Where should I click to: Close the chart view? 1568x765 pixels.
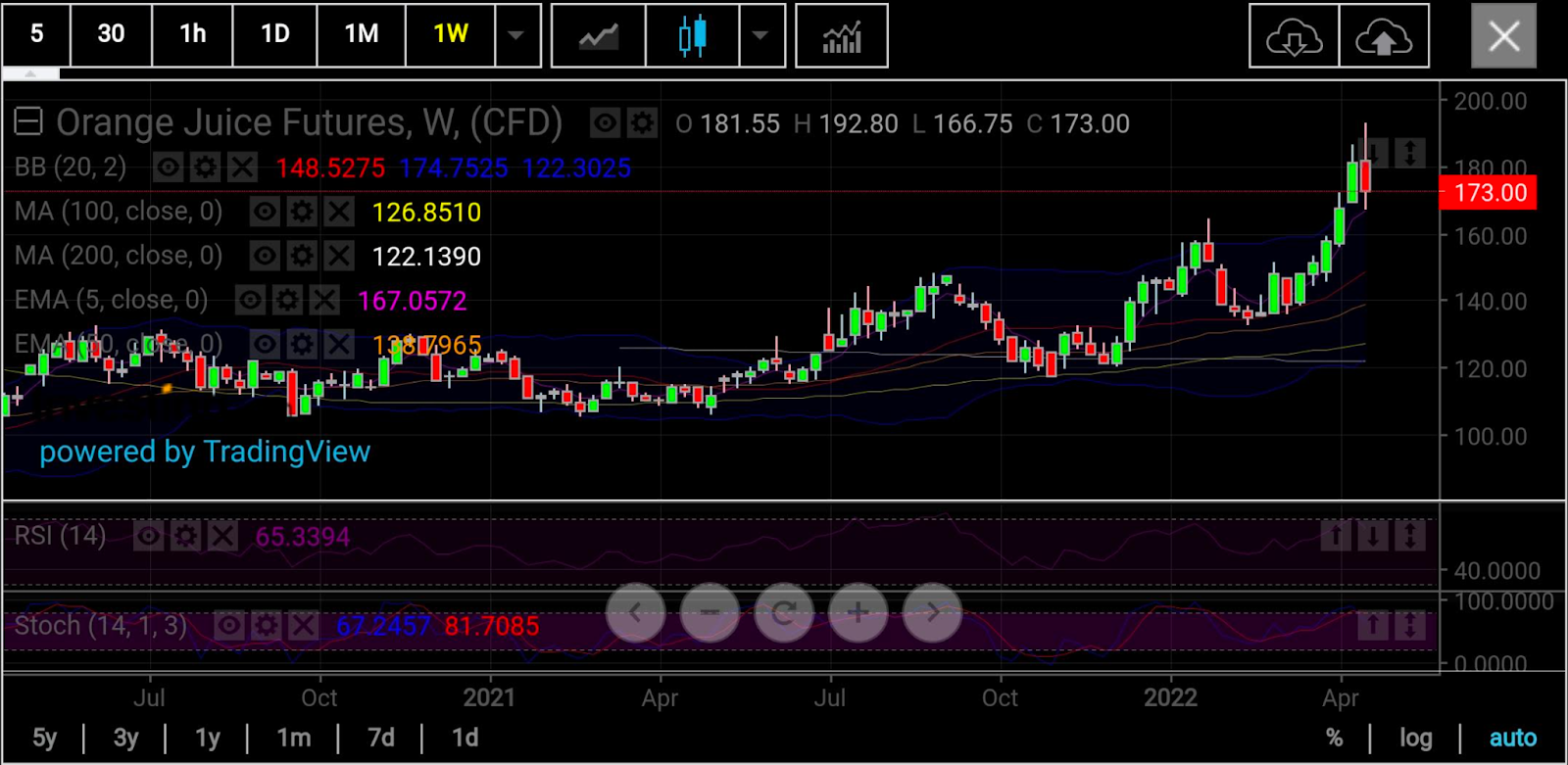pos(1503,36)
